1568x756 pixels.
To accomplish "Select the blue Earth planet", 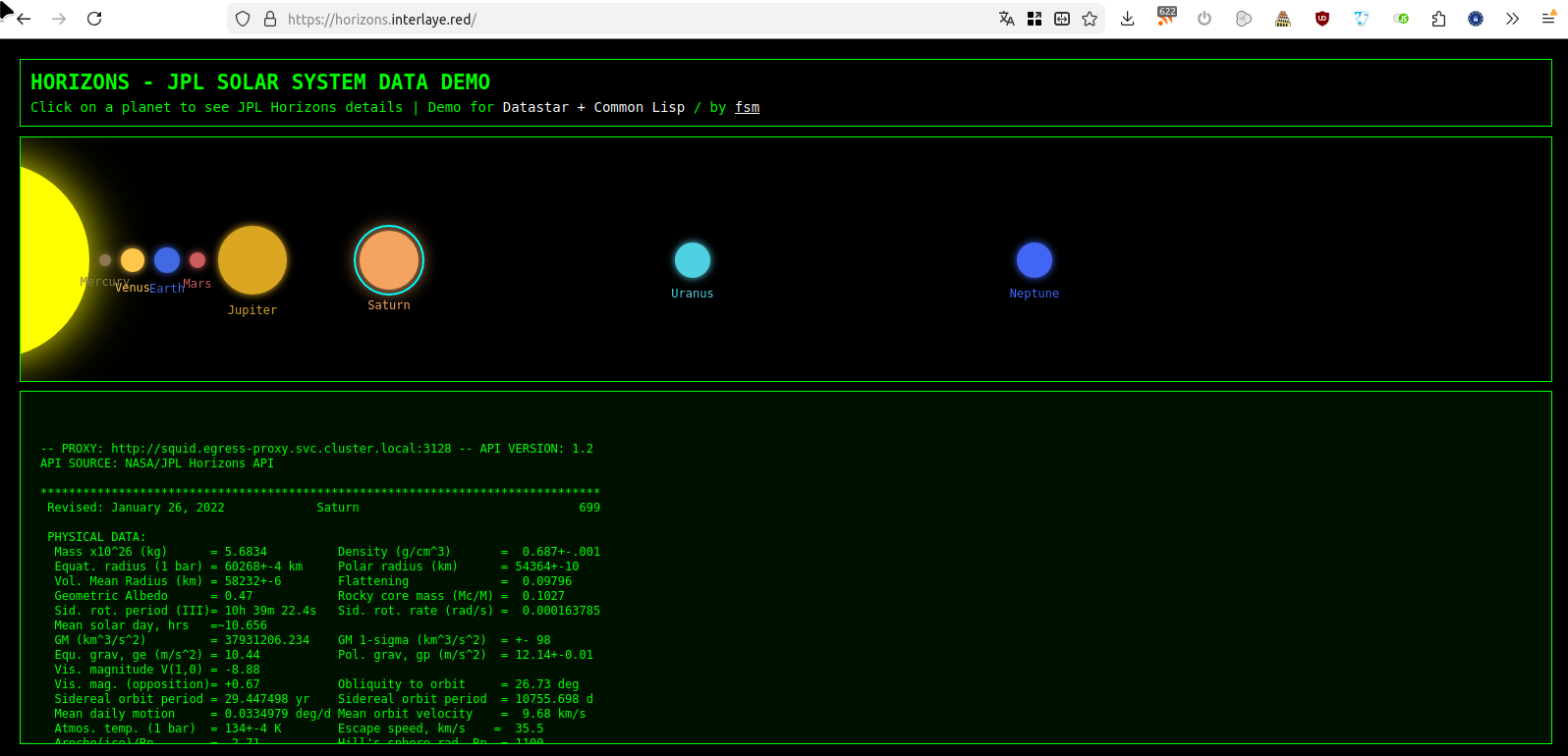I will [x=167, y=260].
